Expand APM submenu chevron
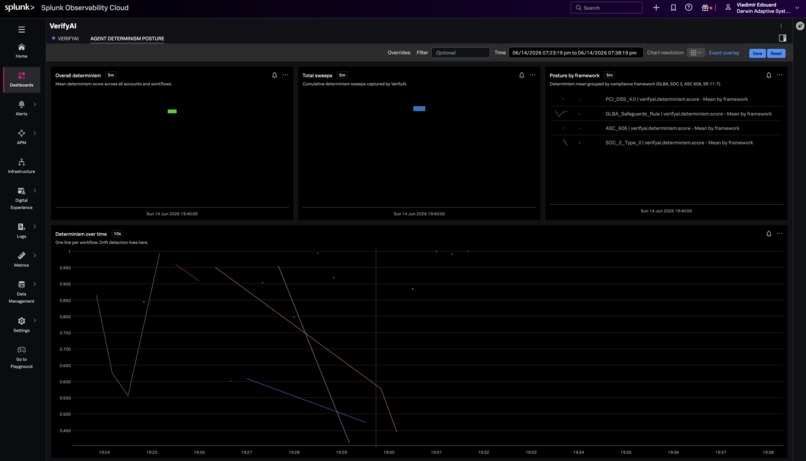The image size is (806, 461). point(34,133)
